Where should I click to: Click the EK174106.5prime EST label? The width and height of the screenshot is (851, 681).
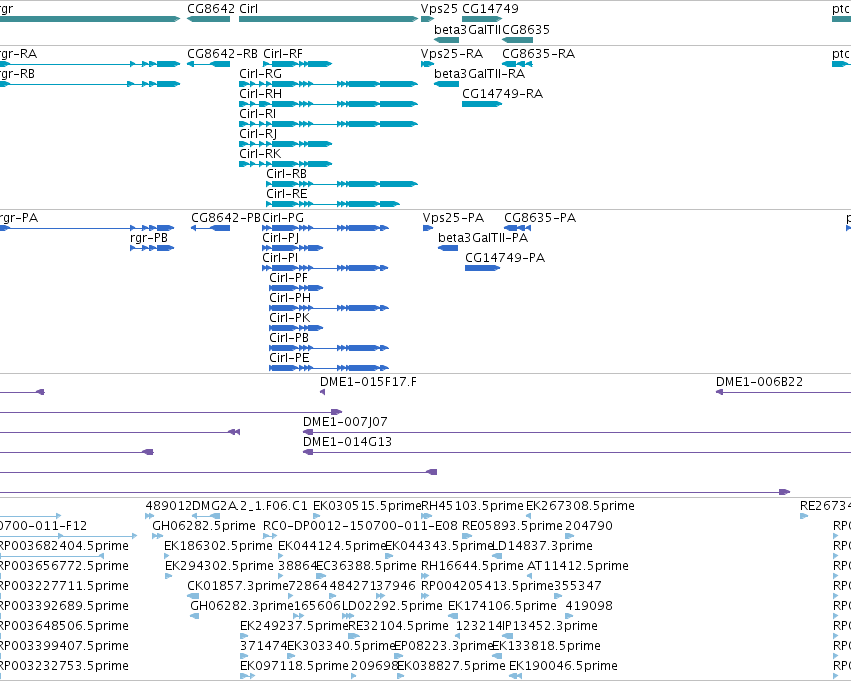click(x=503, y=607)
